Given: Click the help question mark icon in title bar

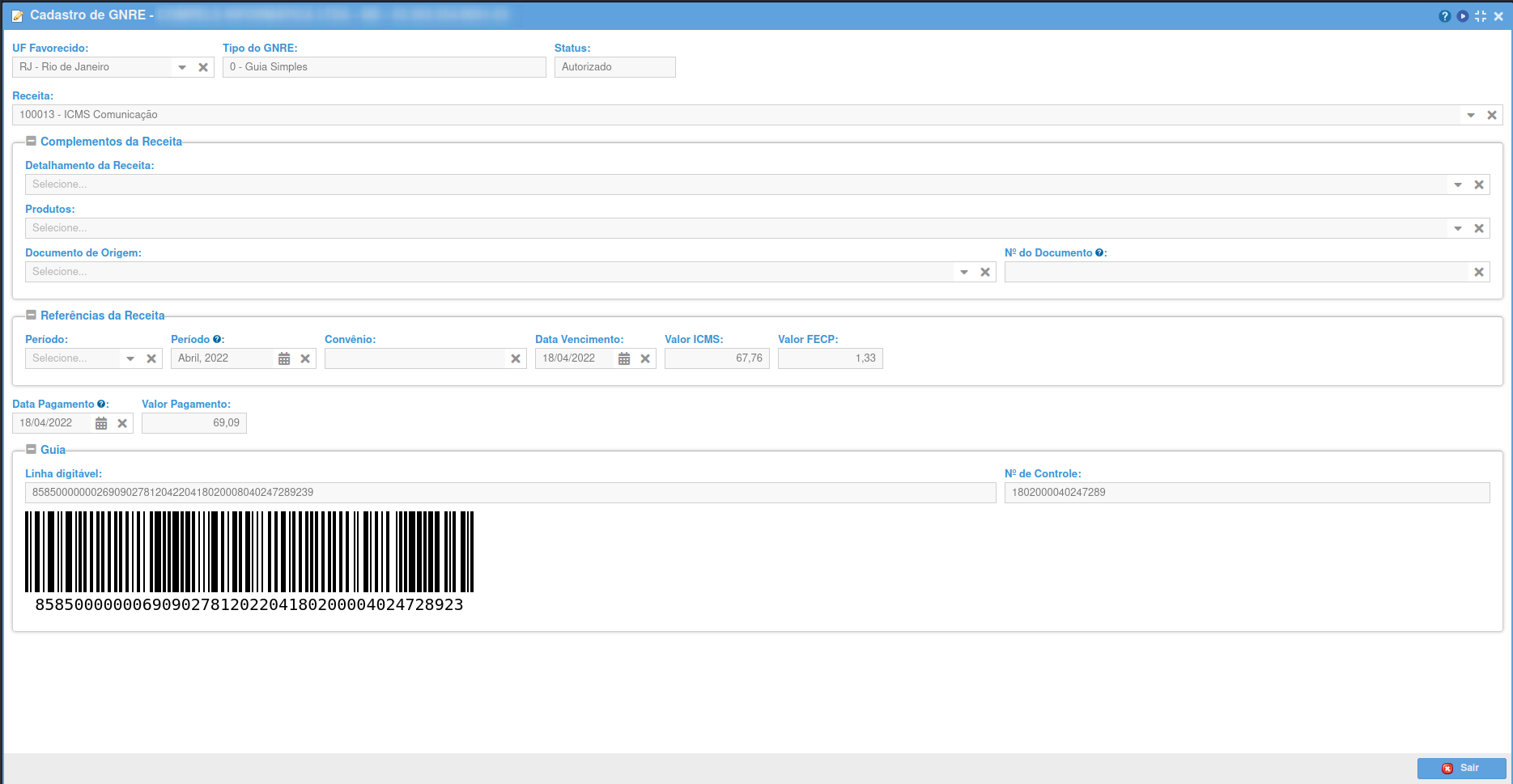Looking at the screenshot, I should tap(1445, 16).
